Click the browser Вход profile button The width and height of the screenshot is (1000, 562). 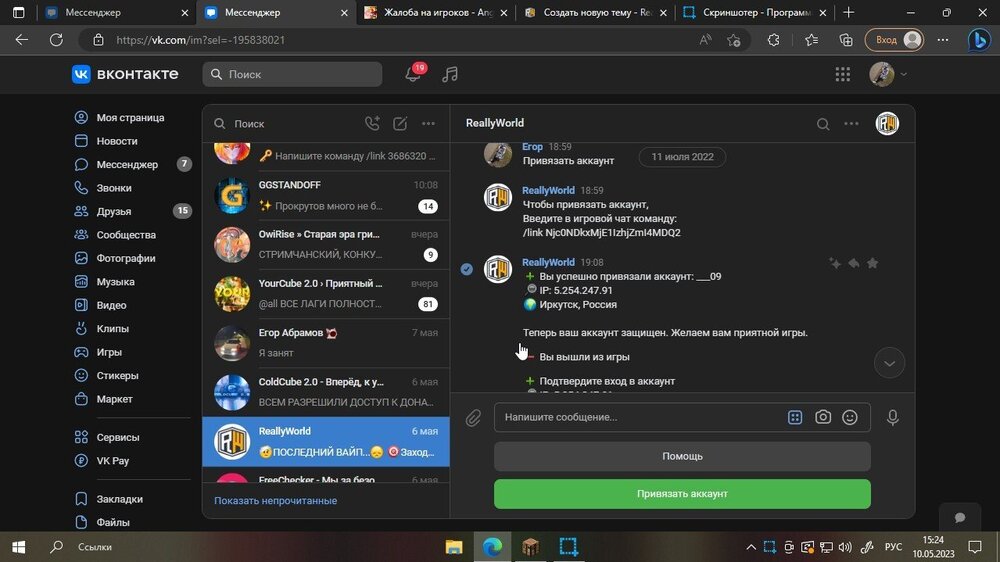coord(895,40)
